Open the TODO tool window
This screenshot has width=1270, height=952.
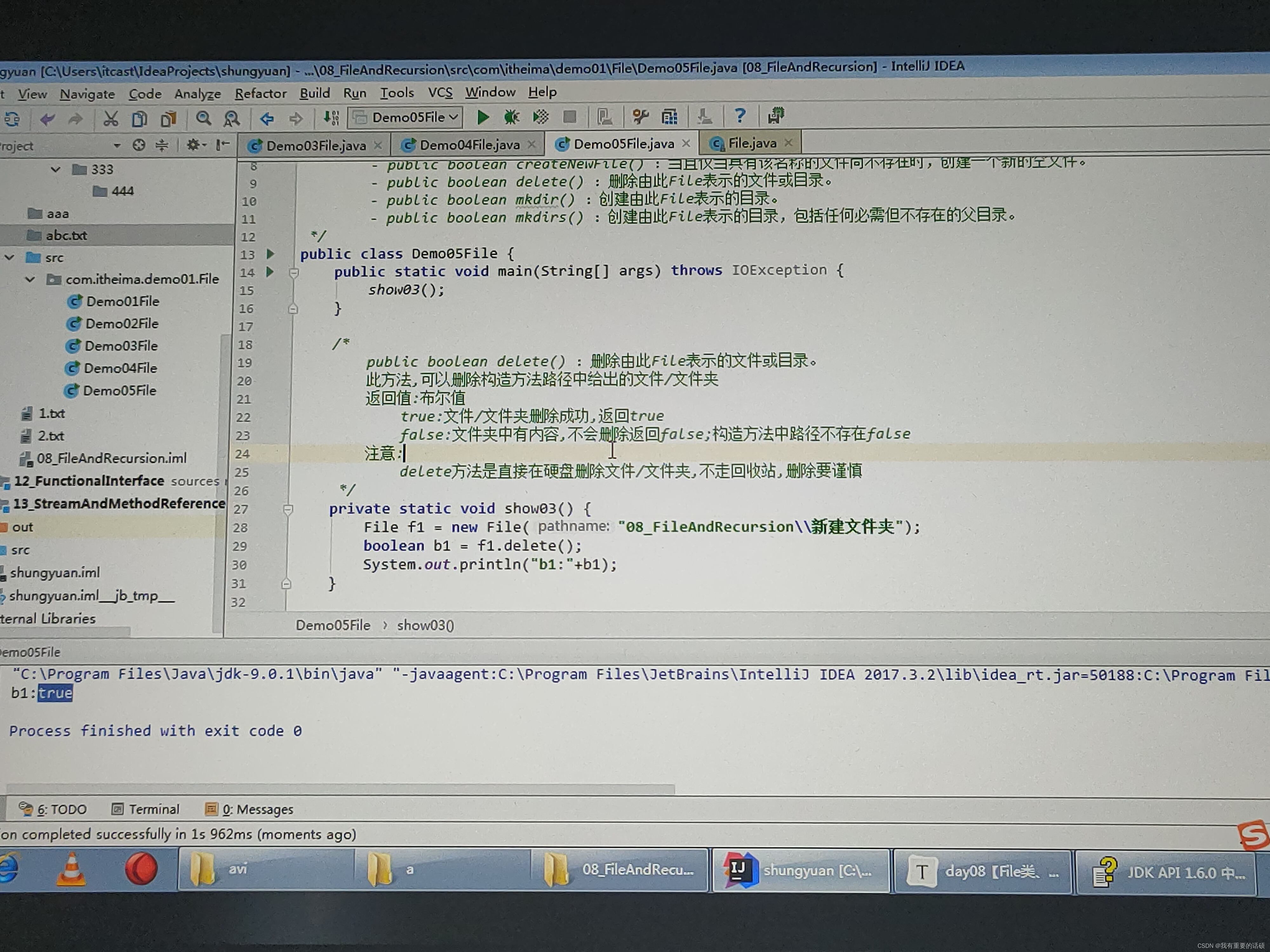coord(53,809)
